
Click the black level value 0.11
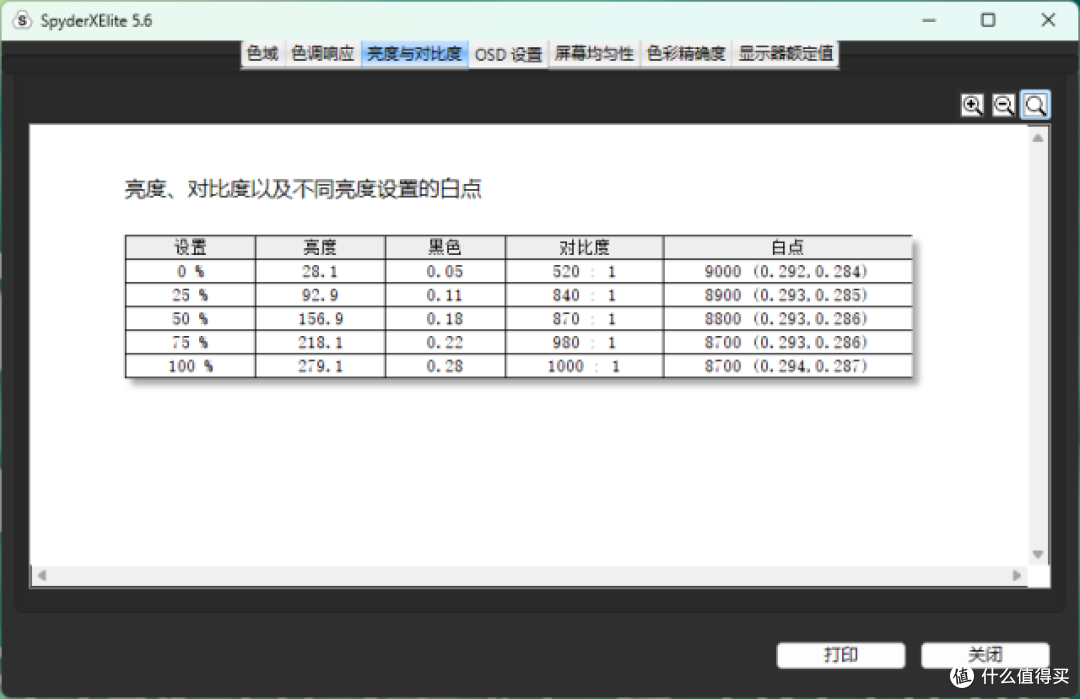[444, 295]
